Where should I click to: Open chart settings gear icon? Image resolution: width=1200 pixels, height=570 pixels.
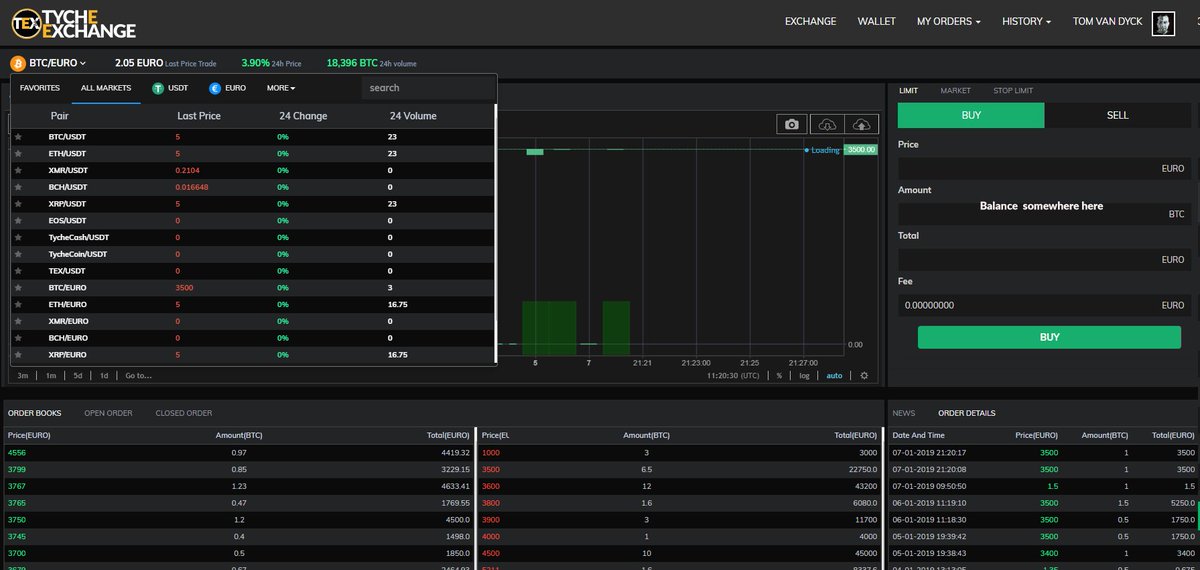click(864, 376)
